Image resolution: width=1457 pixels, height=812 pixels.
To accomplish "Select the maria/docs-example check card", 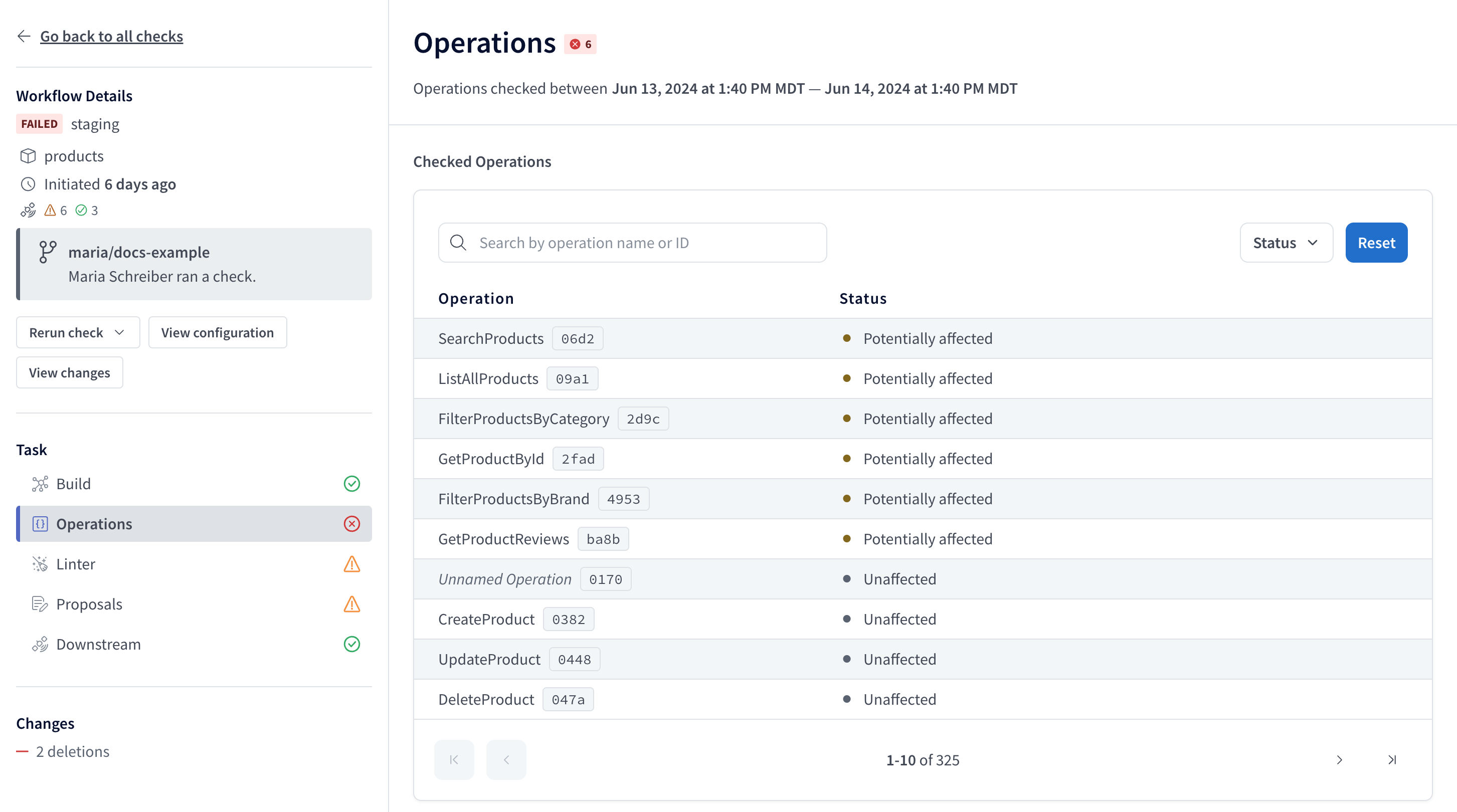I will (x=194, y=264).
